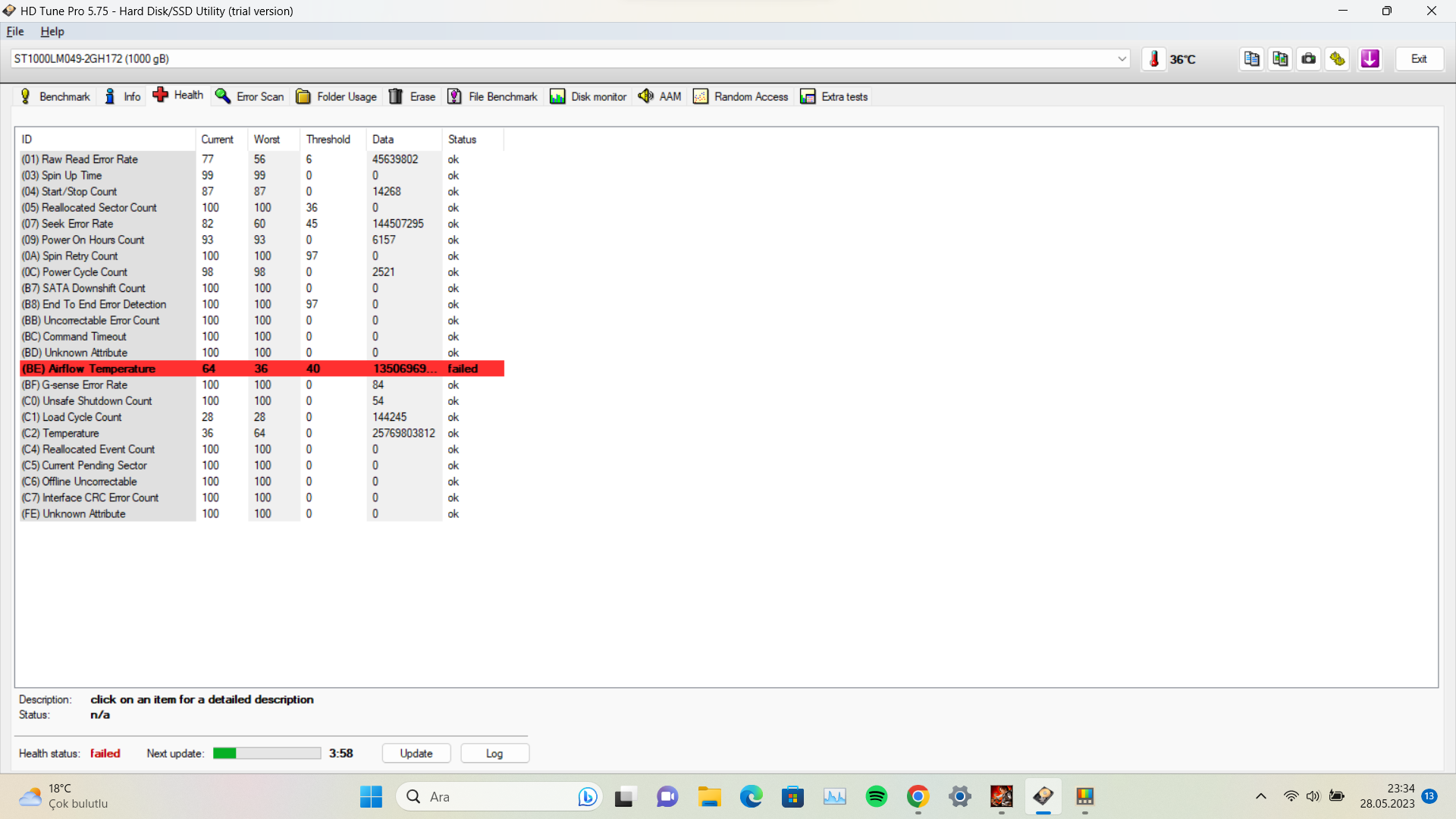Expand the ST1000LM049 drive selection dropdown
This screenshot has height=819, width=1456.
click(x=1122, y=59)
